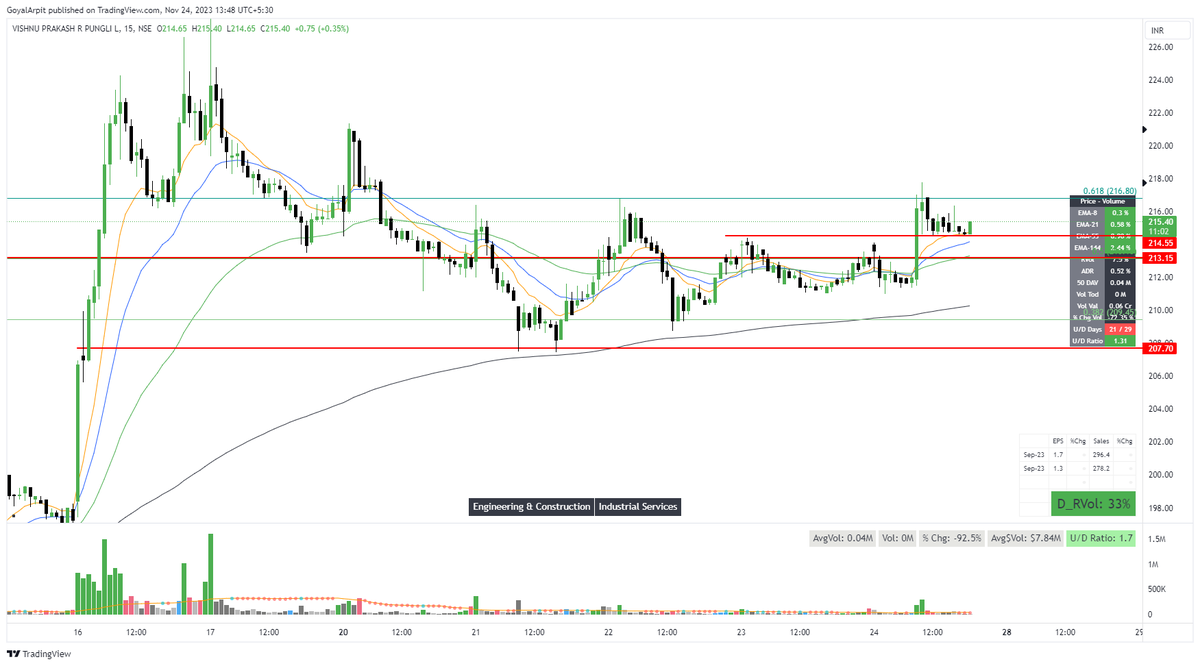Click the EPS value 1.3
Image resolution: width=1200 pixels, height=666 pixels.
[1059, 467]
